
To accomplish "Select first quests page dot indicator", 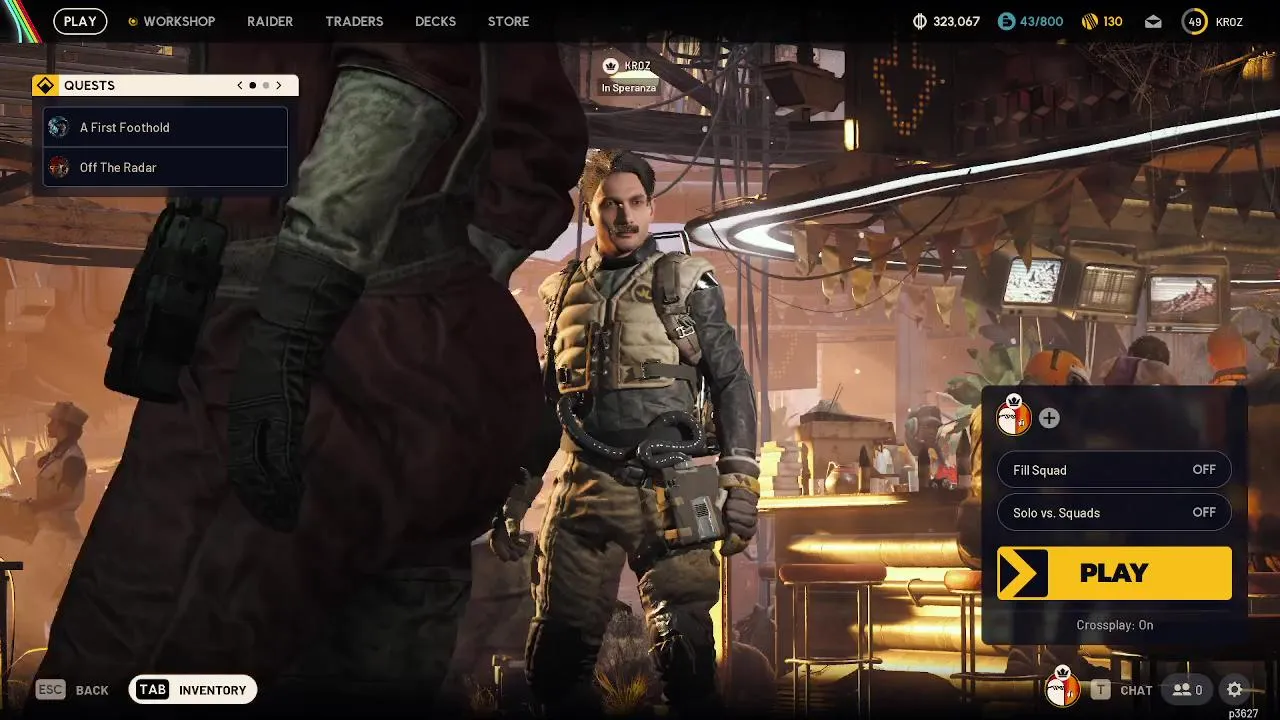I will [252, 85].
